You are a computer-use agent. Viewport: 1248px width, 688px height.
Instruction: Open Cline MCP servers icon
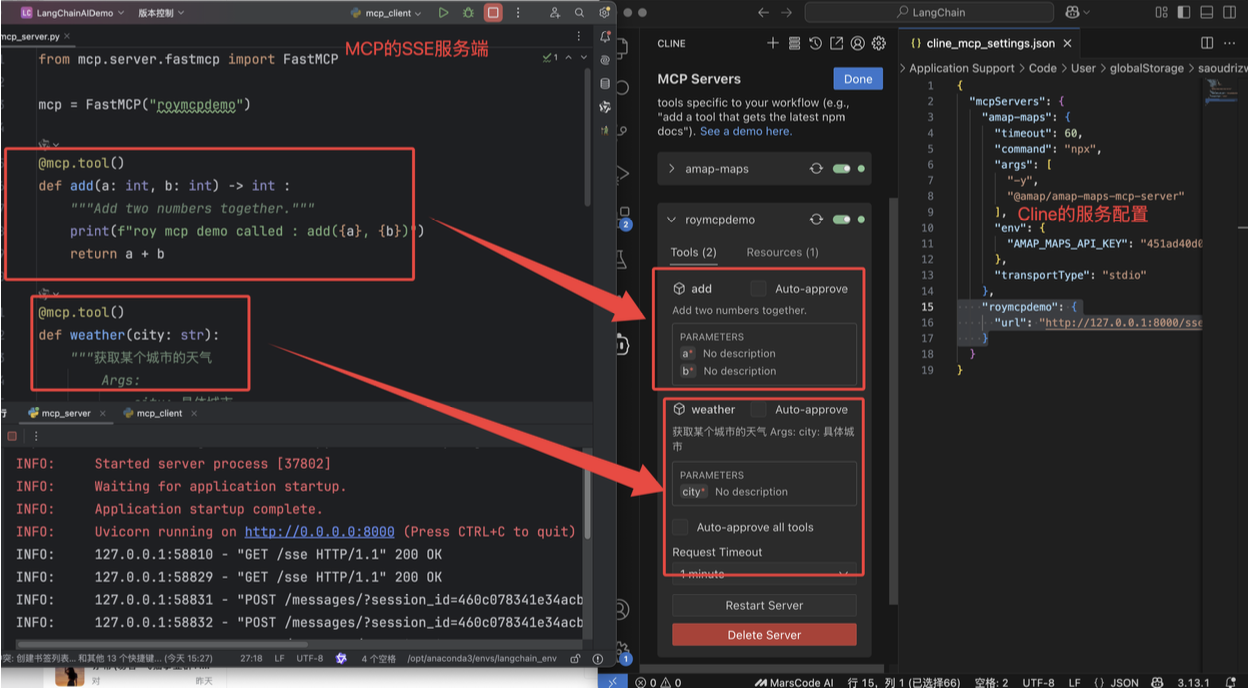[794, 43]
